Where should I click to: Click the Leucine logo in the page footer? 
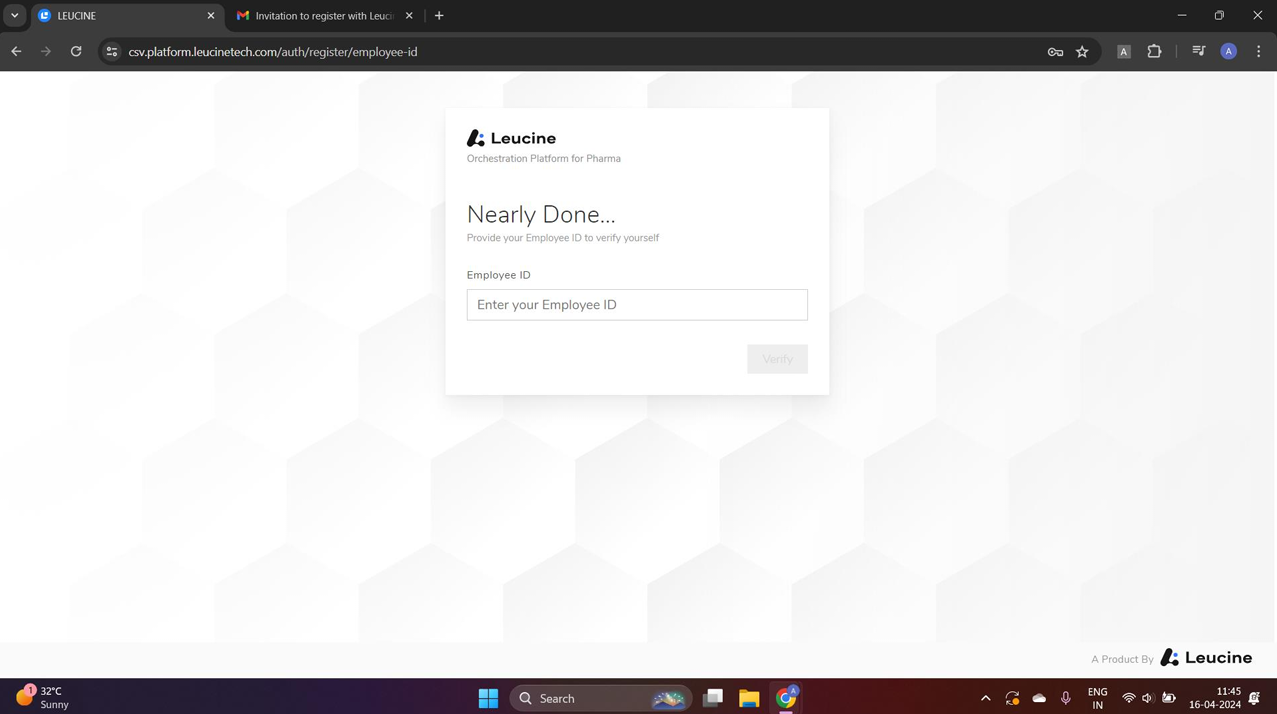1206,658
